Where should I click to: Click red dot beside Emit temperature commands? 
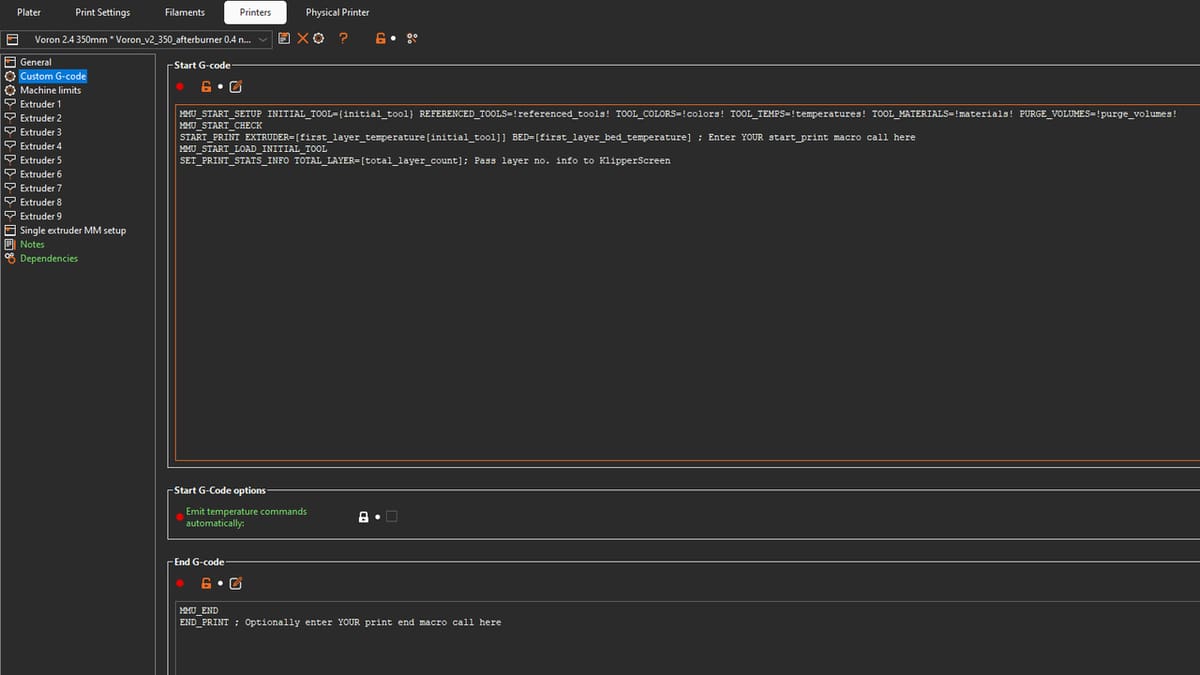coord(180,517)
